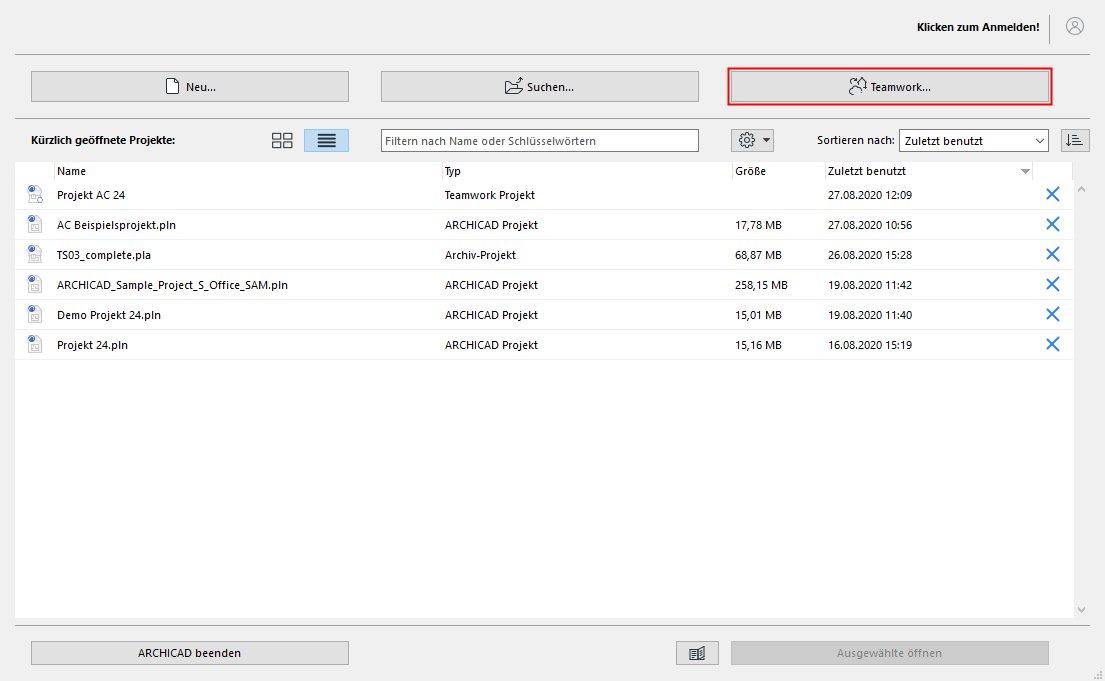
Task: Click the 258,15 MB size cell
Action: point(761,285)
